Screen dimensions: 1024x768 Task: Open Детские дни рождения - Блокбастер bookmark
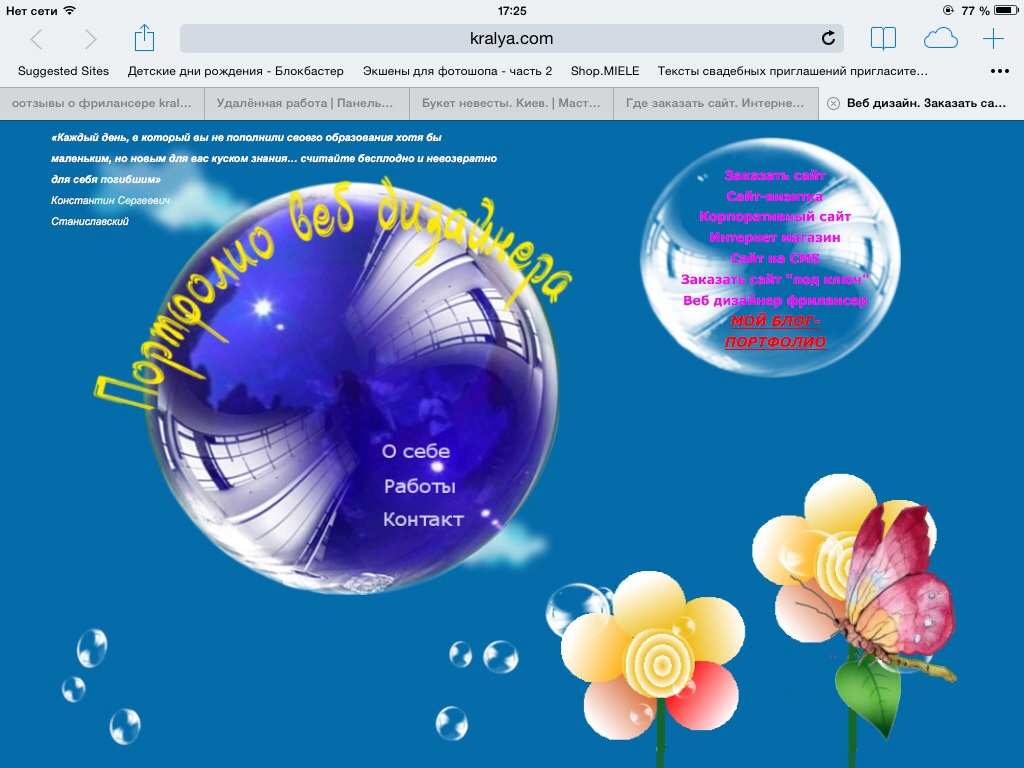(x=236, y=71)
